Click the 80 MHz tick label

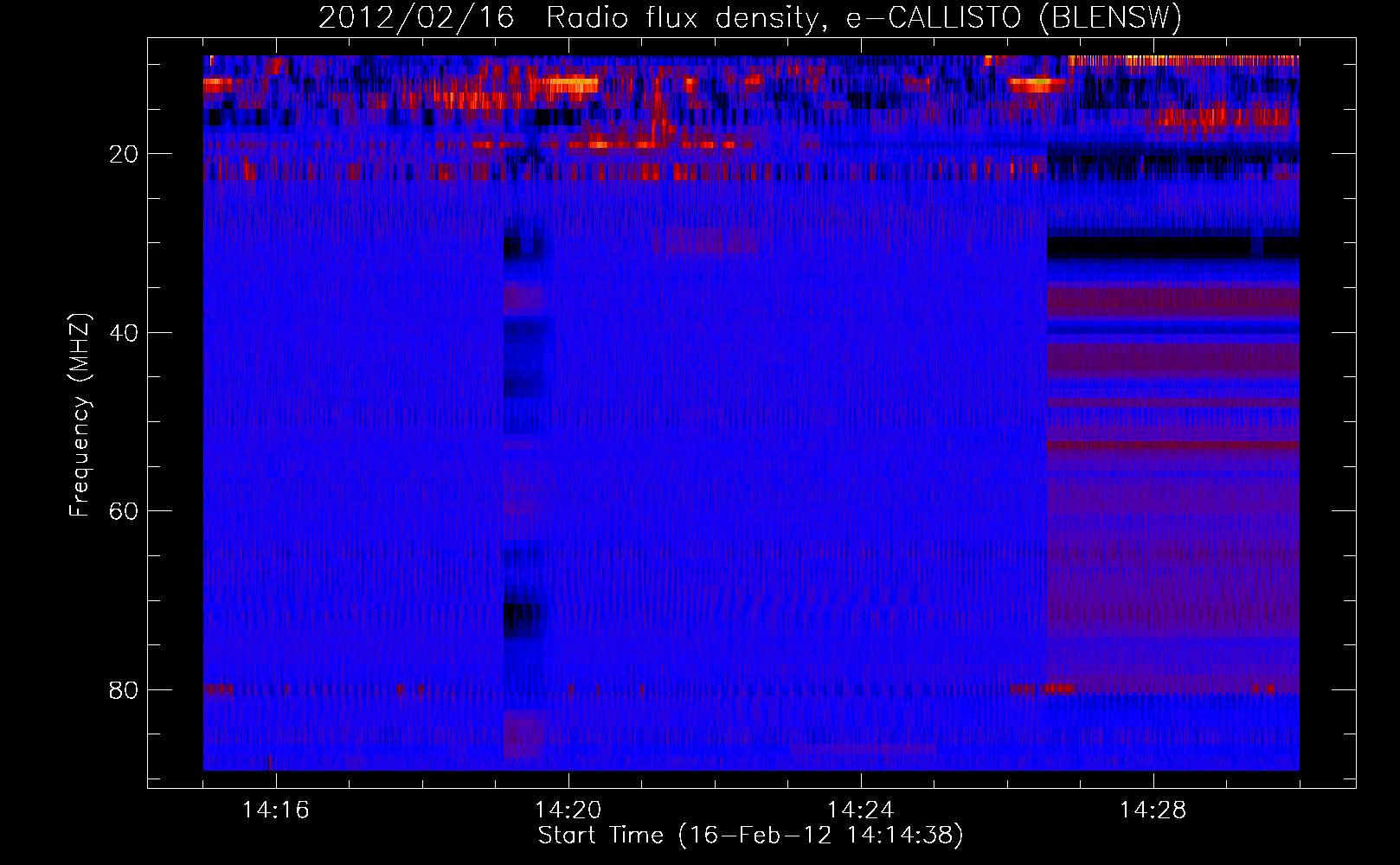[124, 690]
